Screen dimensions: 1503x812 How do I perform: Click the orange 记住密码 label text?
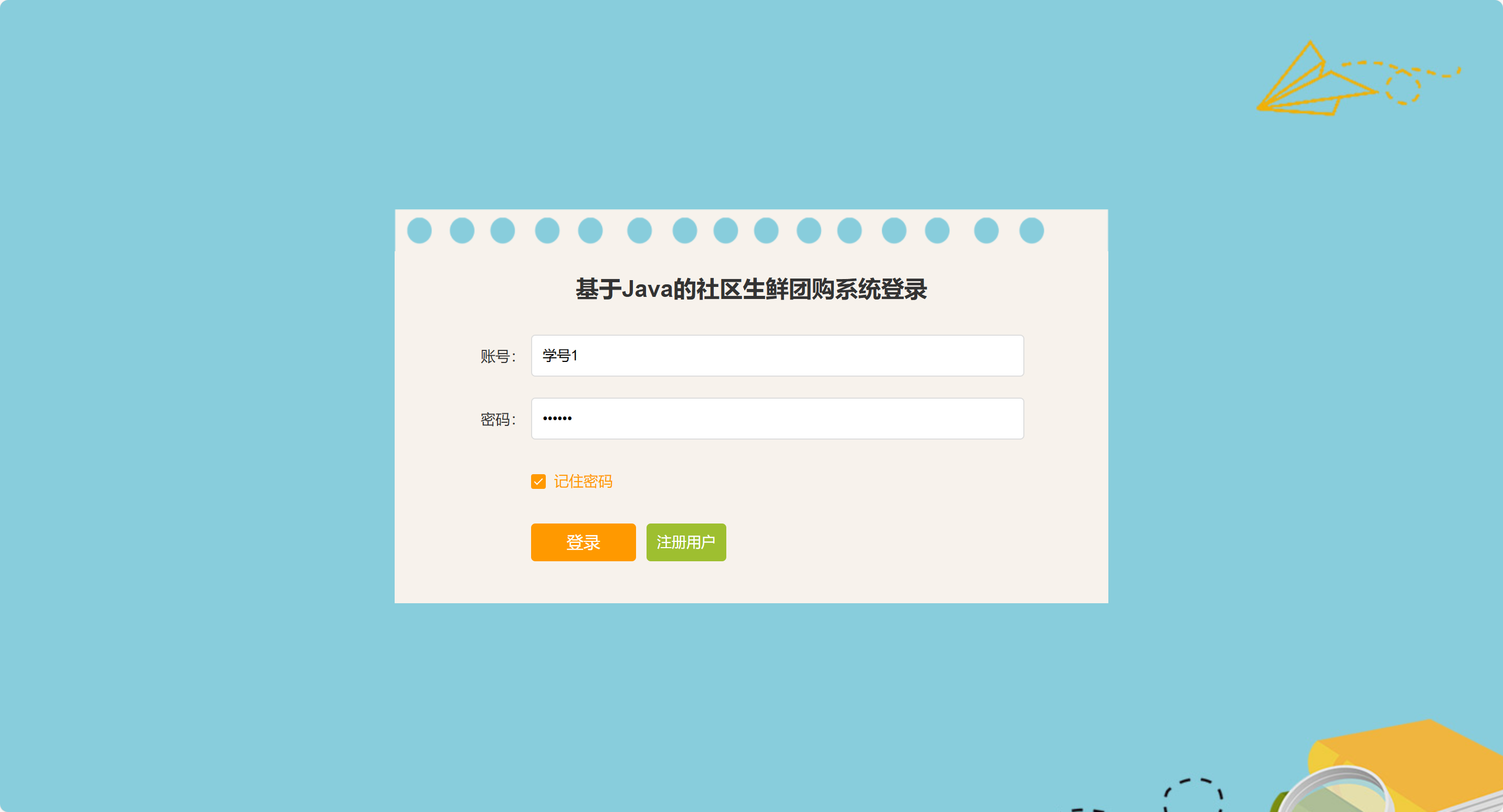click(583, 481)
